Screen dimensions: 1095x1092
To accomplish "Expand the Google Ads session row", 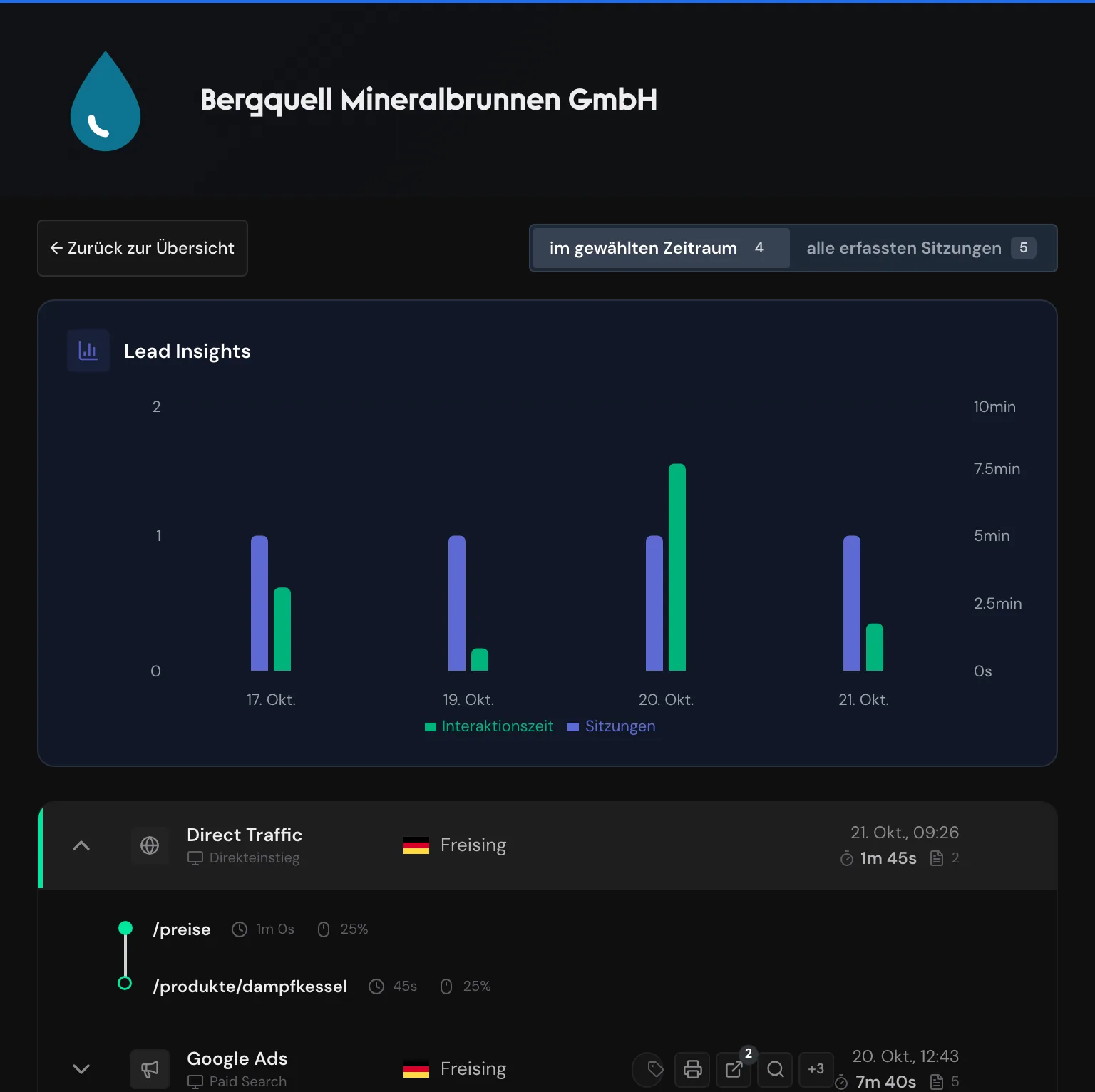I will (81, 1068).
